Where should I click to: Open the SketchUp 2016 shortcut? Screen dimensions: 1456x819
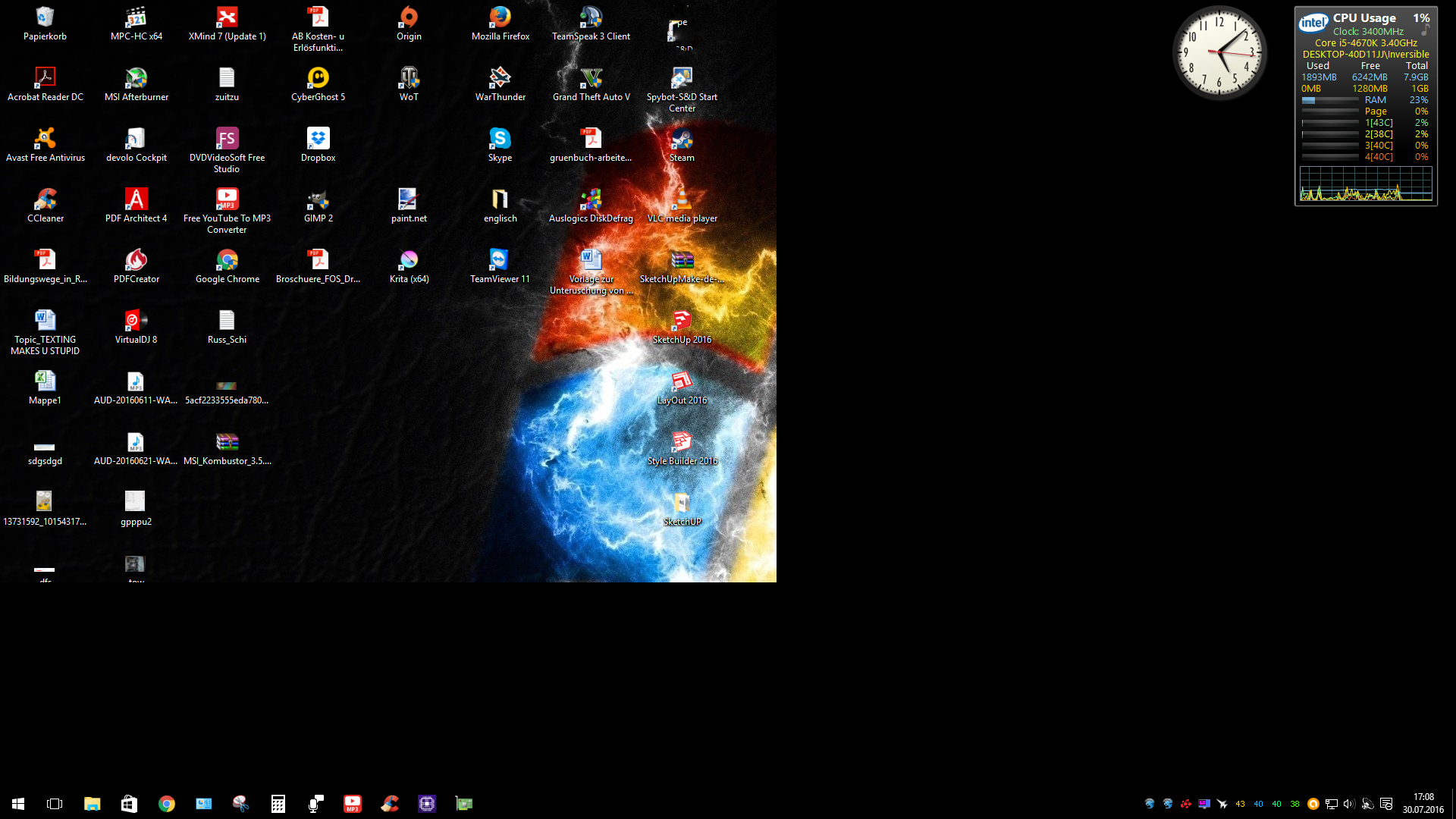681,322
